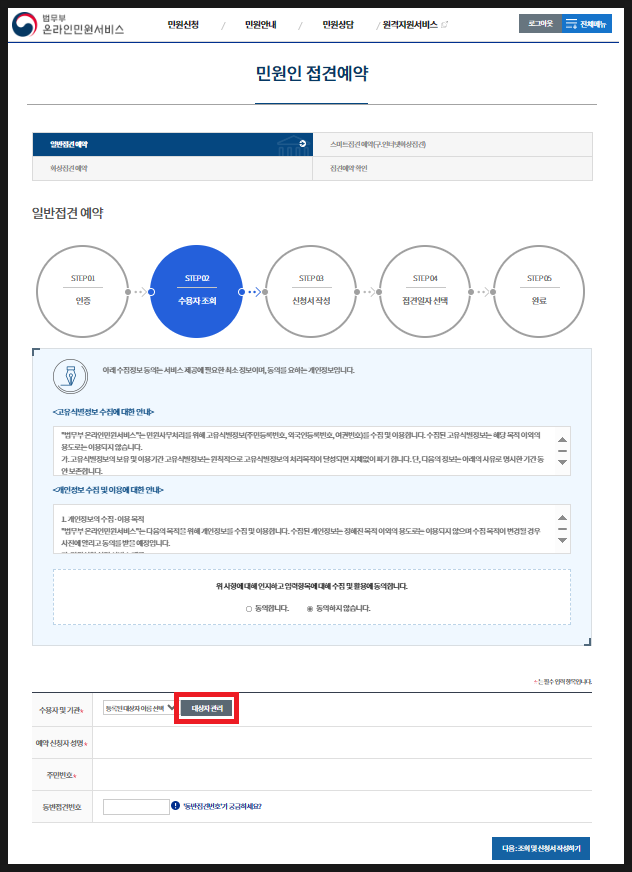This screenshot has width=632, height=872.
Task: Click the blue exclamation info icon
Action: [x=175, y=805]
